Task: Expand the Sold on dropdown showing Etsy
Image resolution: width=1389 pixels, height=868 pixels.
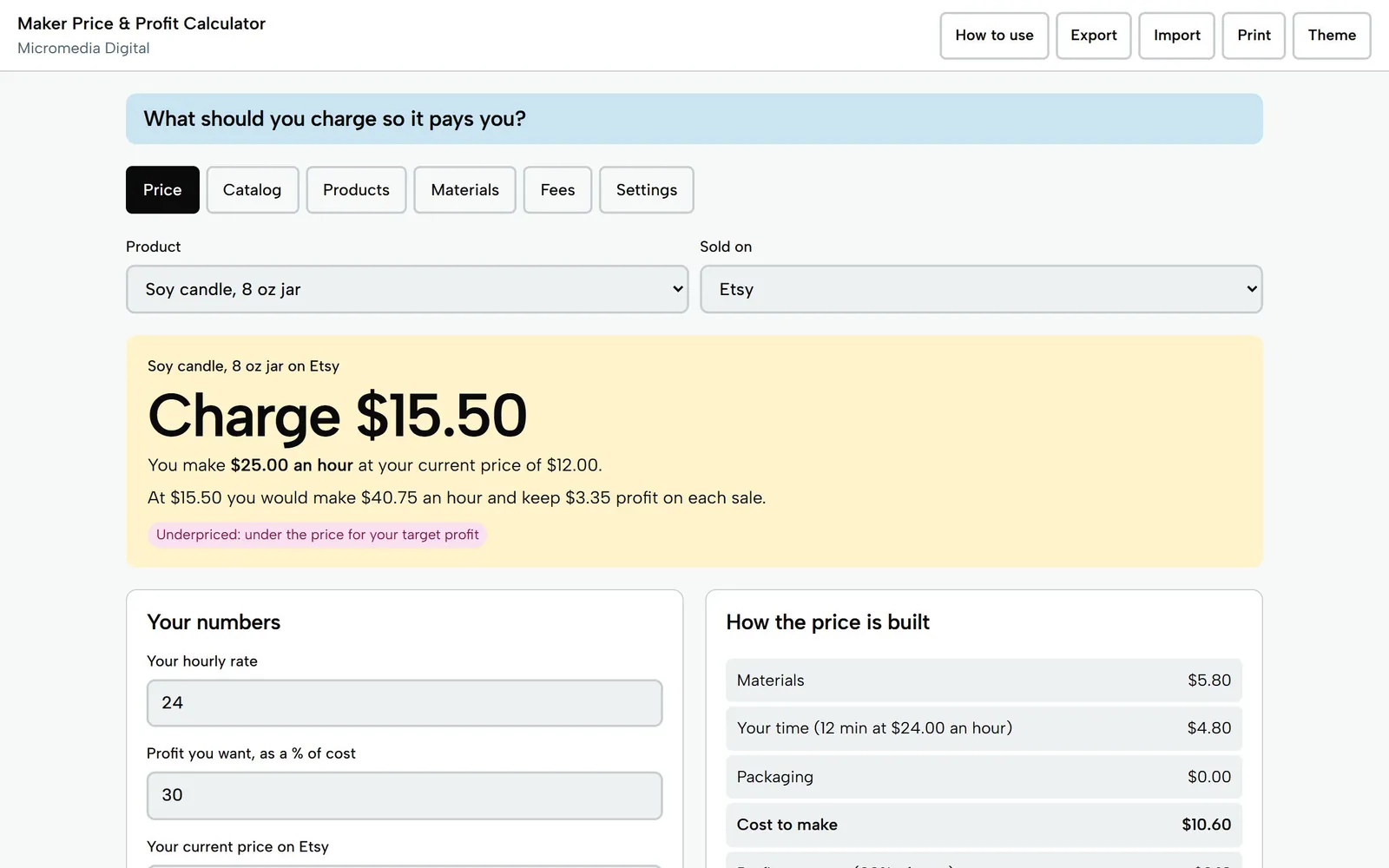Action: tap(981, 289)
